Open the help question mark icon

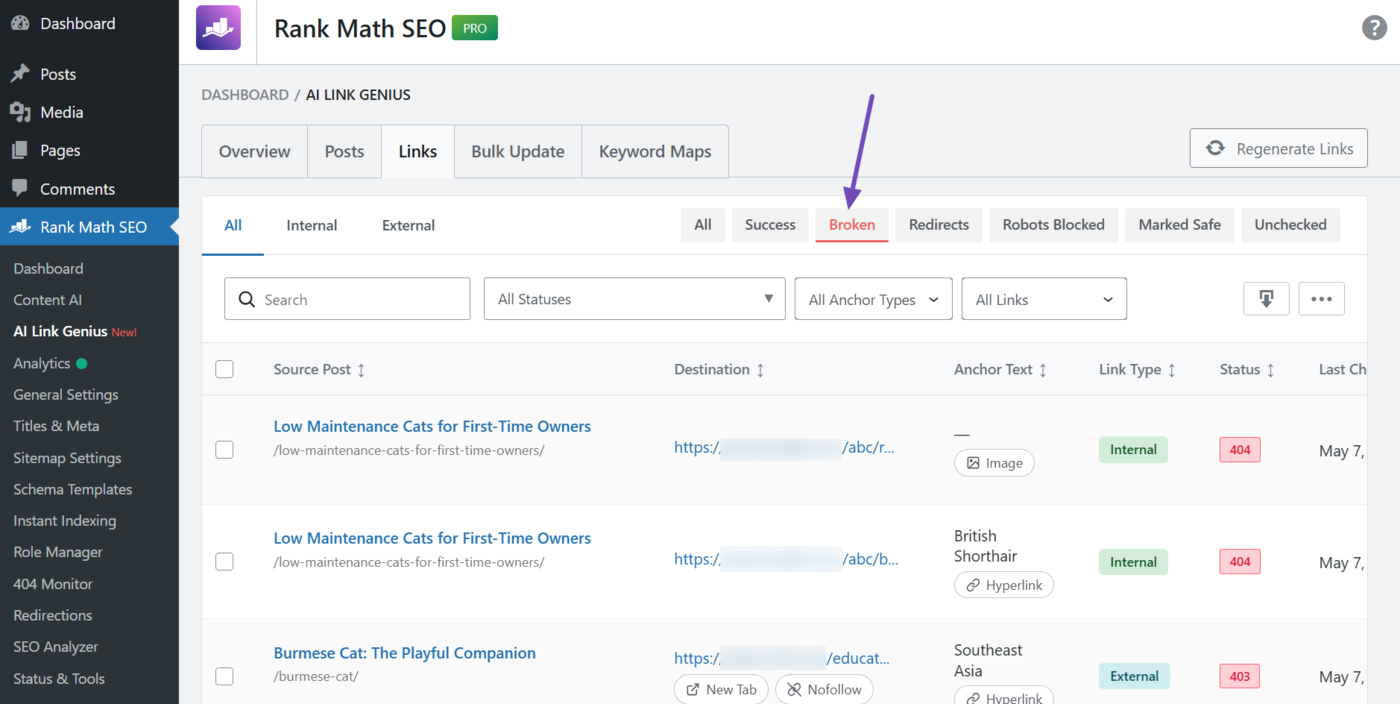tap(1375, 28)
